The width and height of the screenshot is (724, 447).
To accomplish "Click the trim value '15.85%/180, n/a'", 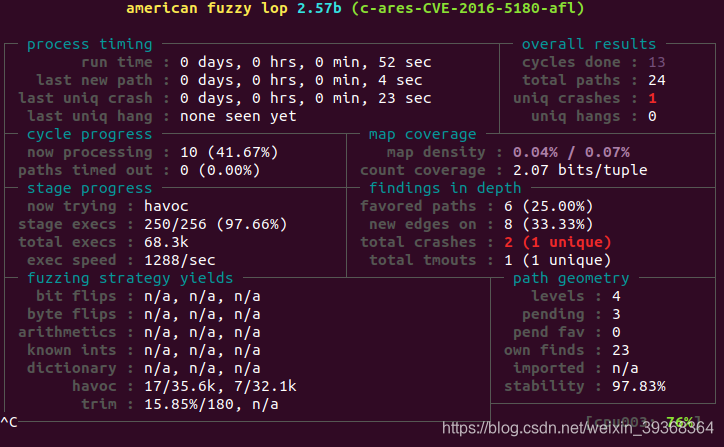I will (x=211, y=405).
